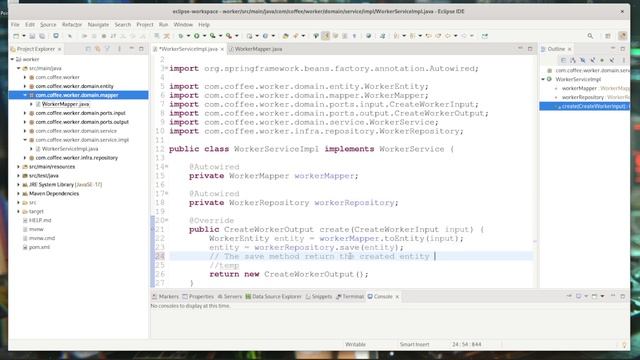
Task: Open Project Explorer filter icon
Action: [108, 49]
